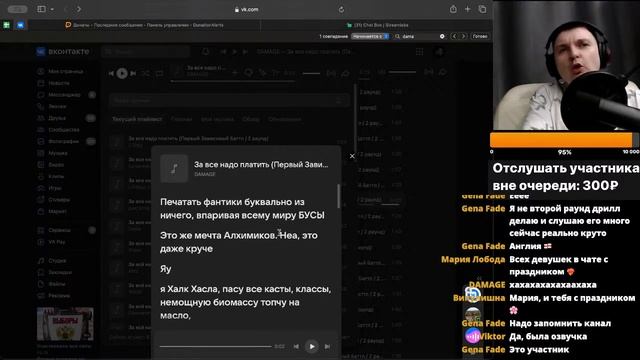Viewport: 640px width, 360px height.
Task: Toggle shuffle in the music page player
Action: (146, 73)
